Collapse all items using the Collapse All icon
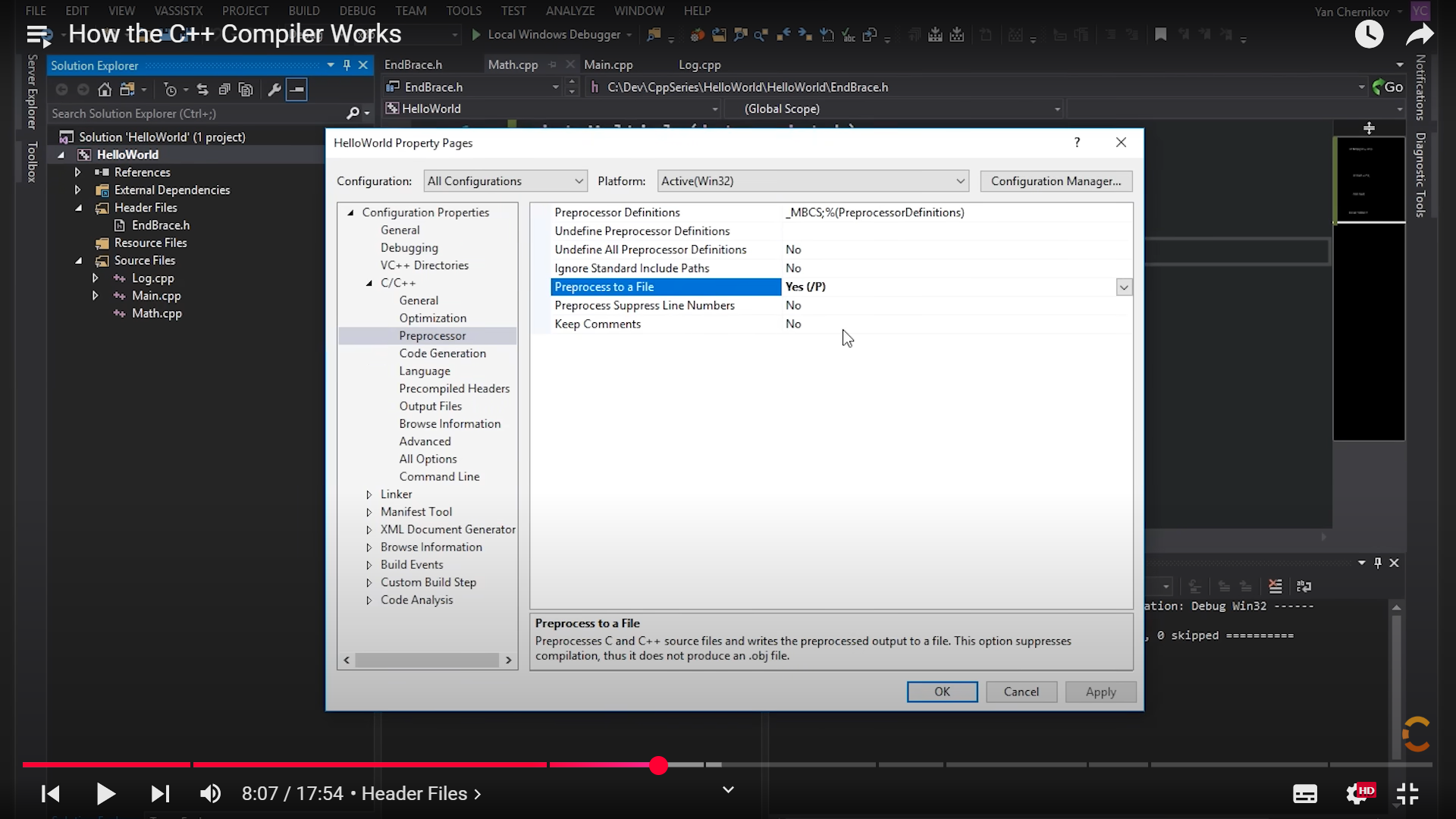1456x819 pixels. pyautogui.click(x=224, y=89)
